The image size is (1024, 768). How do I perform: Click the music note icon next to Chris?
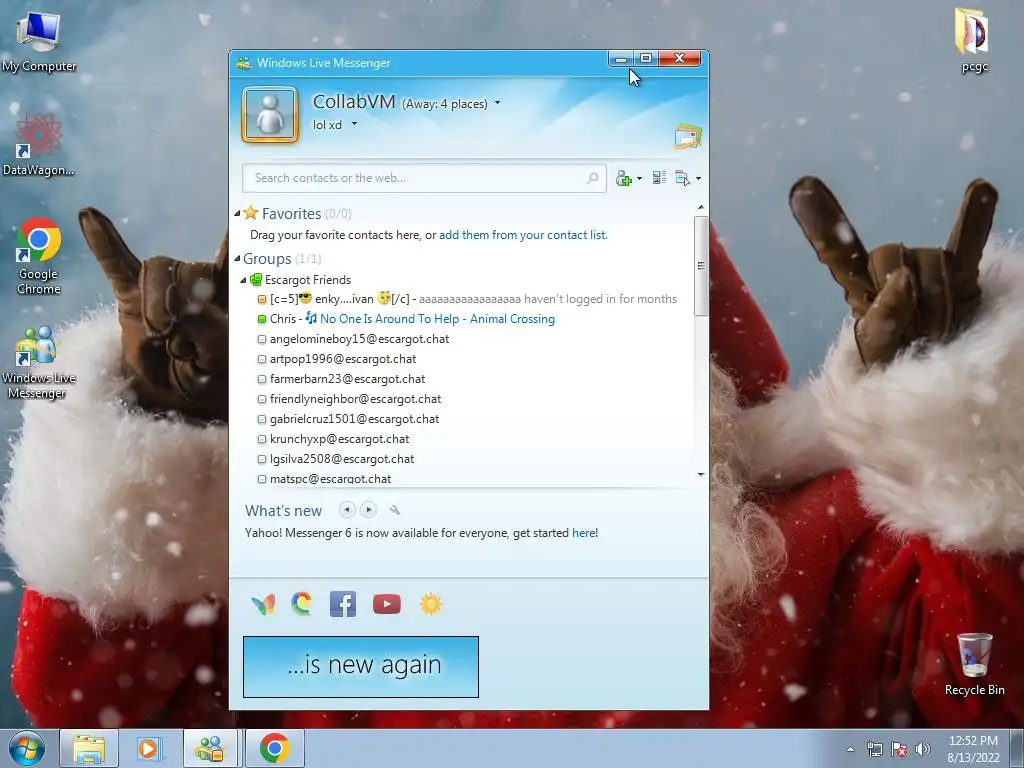tap(311, 318)
